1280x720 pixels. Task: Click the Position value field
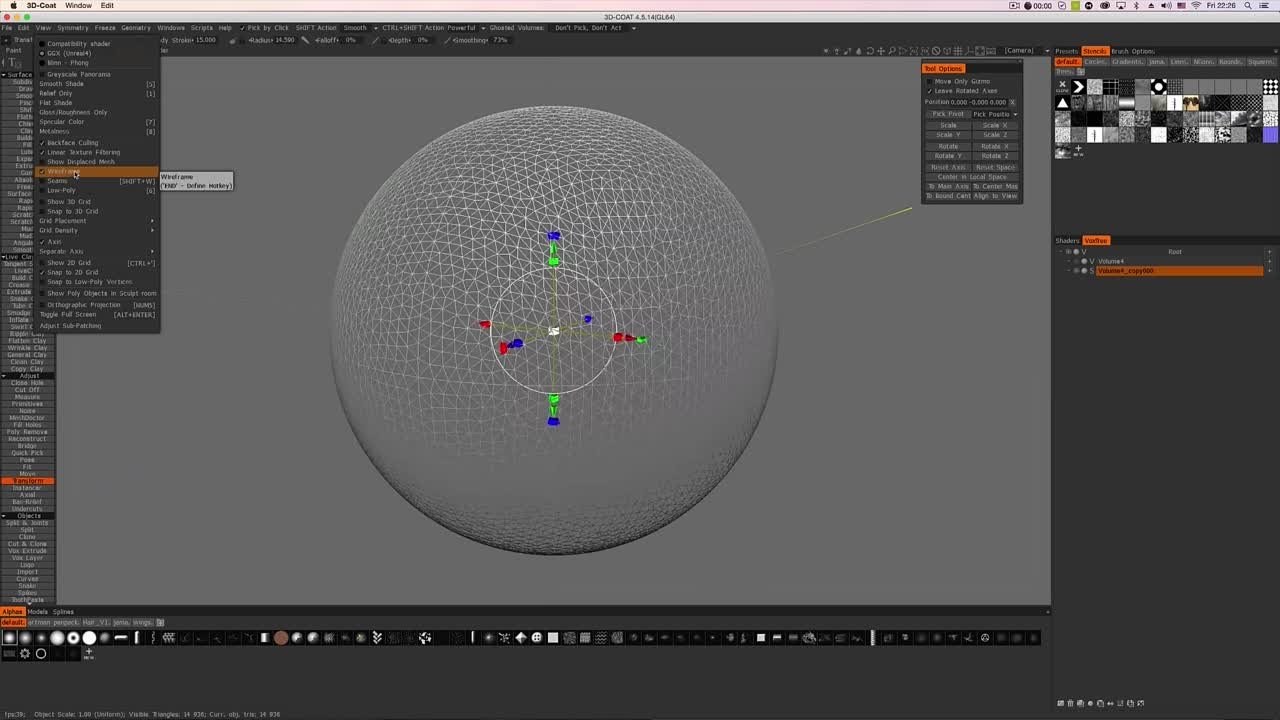(x=979, y=102)
